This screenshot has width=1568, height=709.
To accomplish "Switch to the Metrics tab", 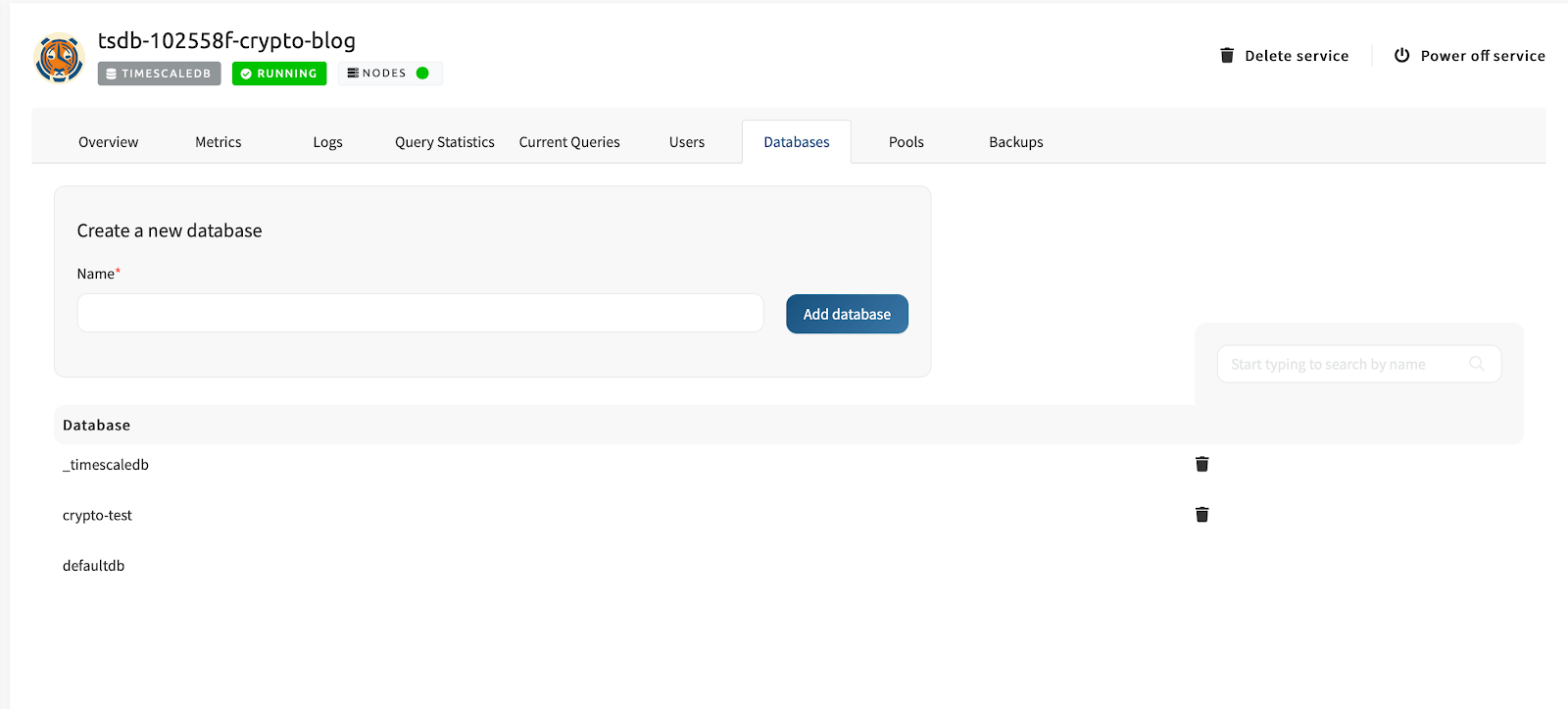I will tap(218, 142).
